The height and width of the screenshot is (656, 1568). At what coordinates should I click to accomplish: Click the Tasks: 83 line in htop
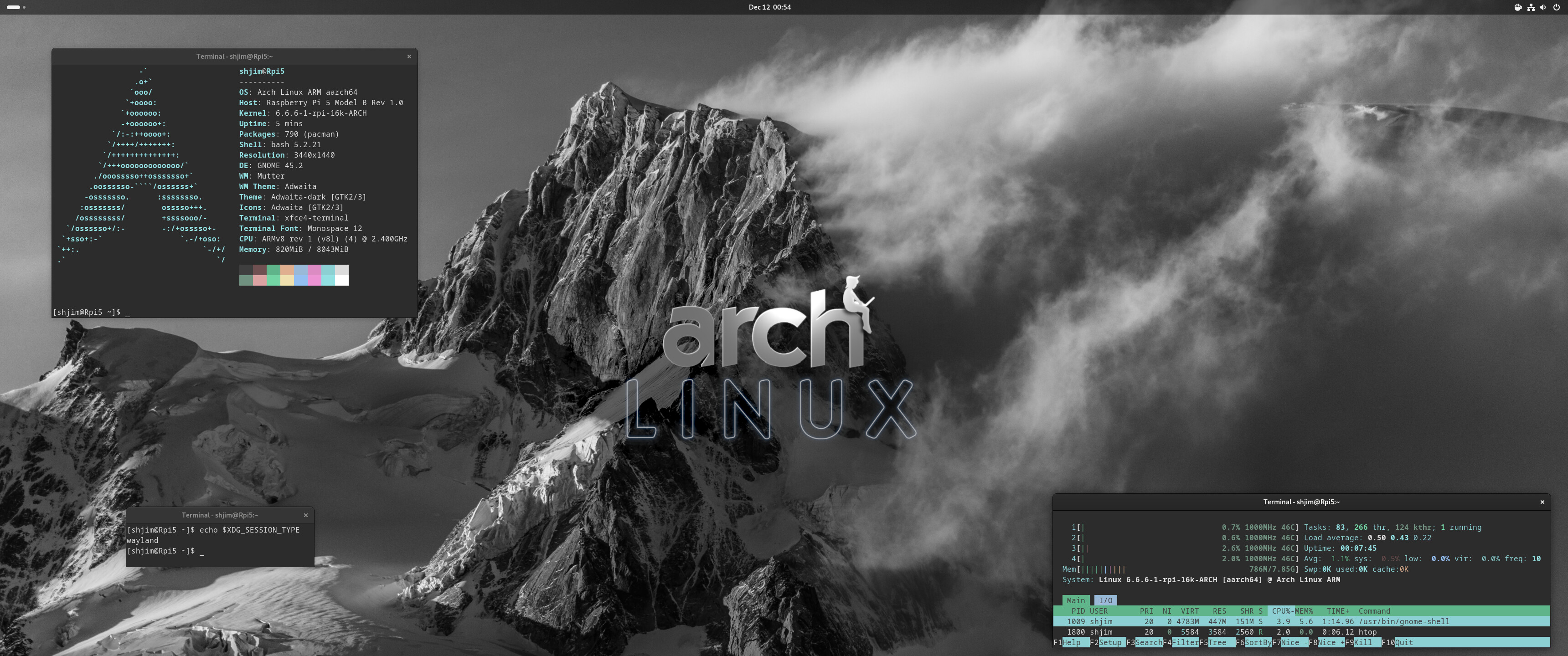[1393, 528]
